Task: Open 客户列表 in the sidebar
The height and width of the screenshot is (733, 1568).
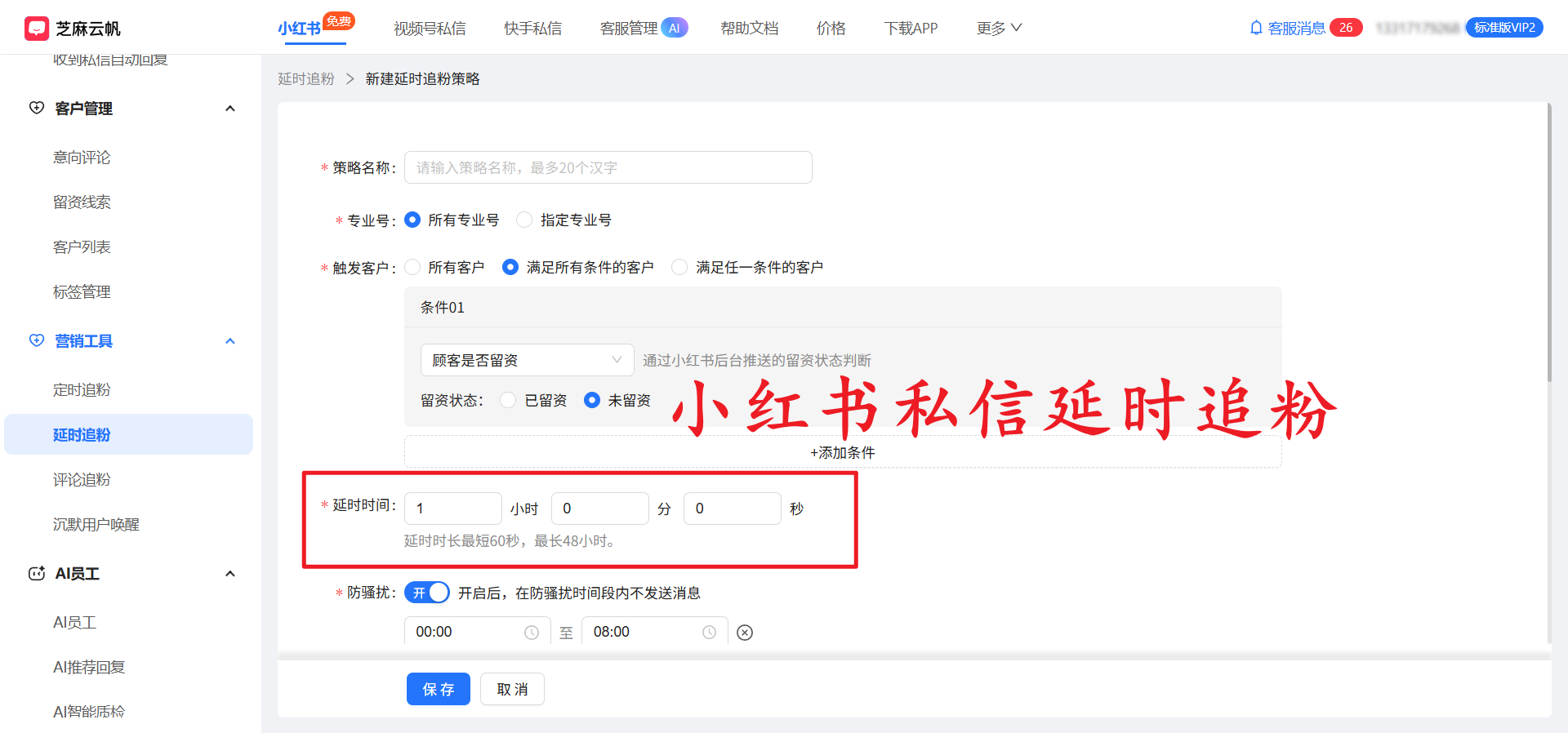Action: click(82, 247)
